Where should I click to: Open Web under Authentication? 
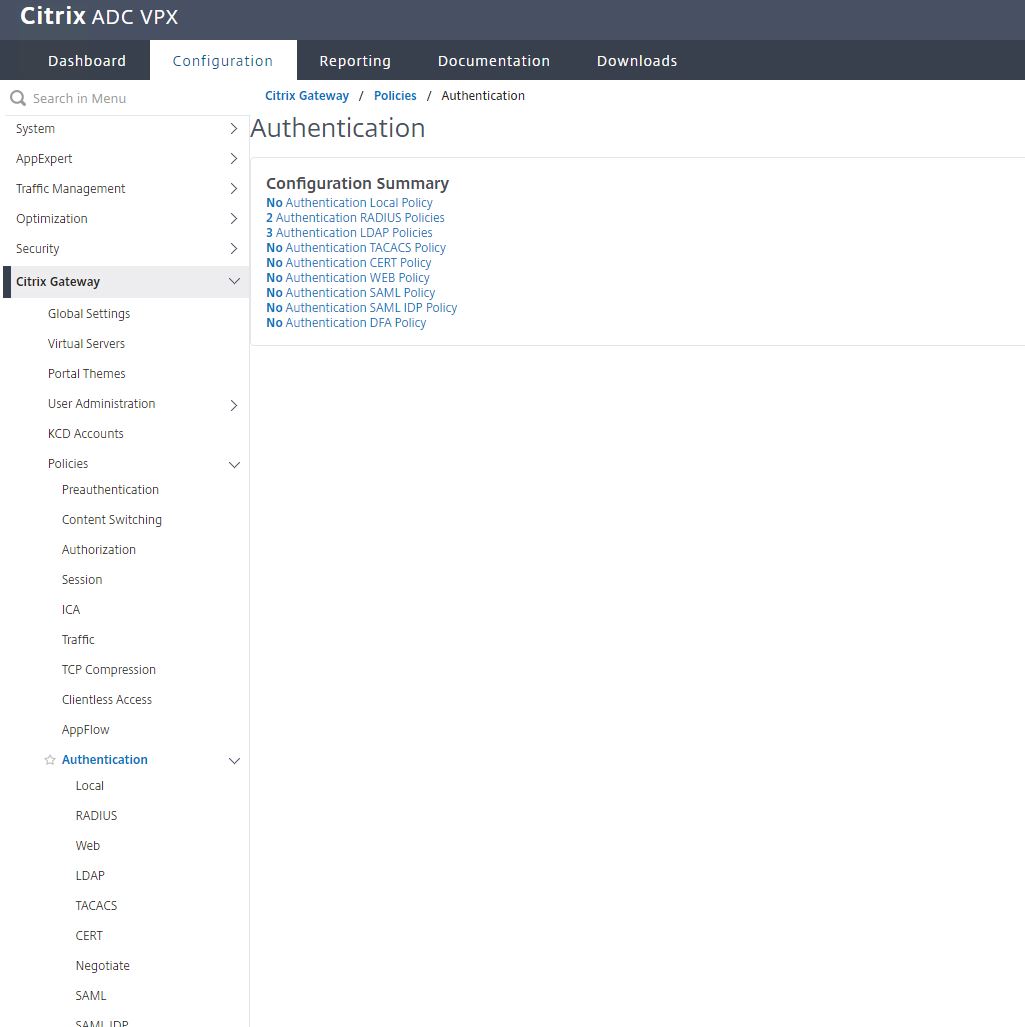point(88,846)
